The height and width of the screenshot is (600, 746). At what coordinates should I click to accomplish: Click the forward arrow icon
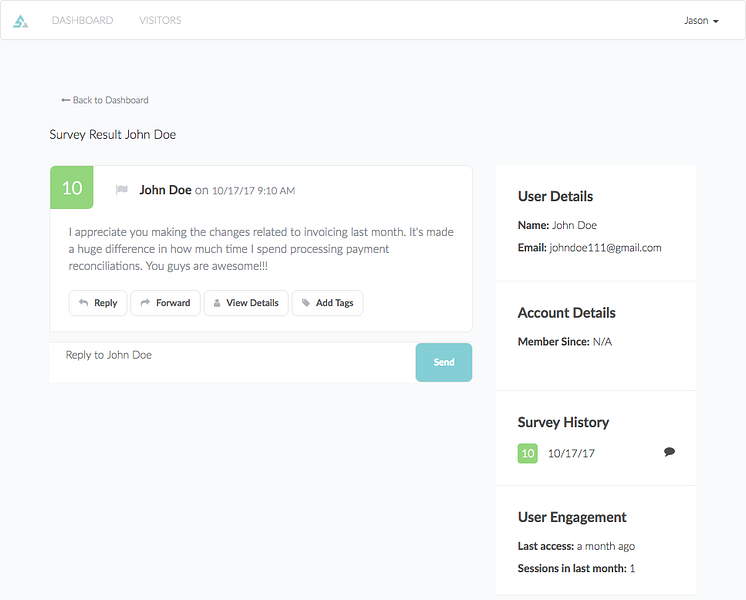[145, 303]
